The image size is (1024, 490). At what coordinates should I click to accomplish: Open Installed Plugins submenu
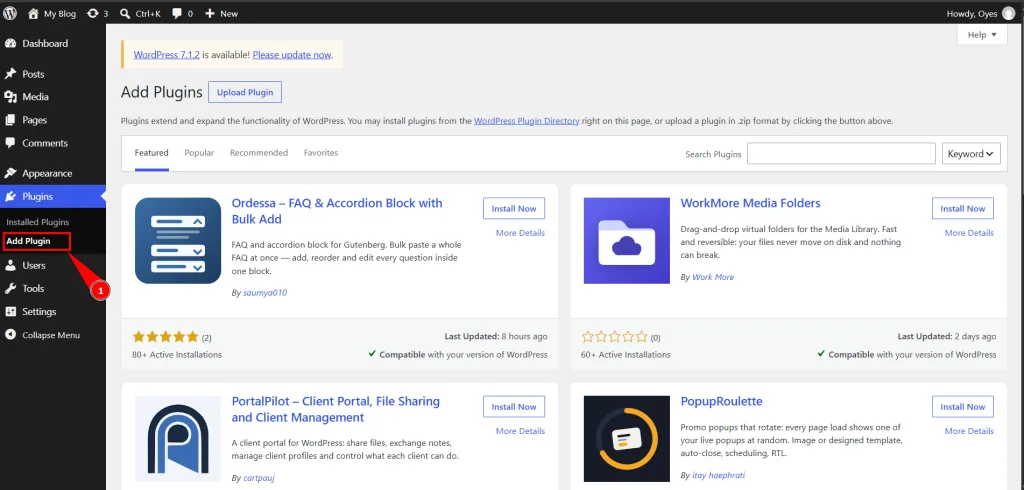pyautogui.click(x=38, y=222)
